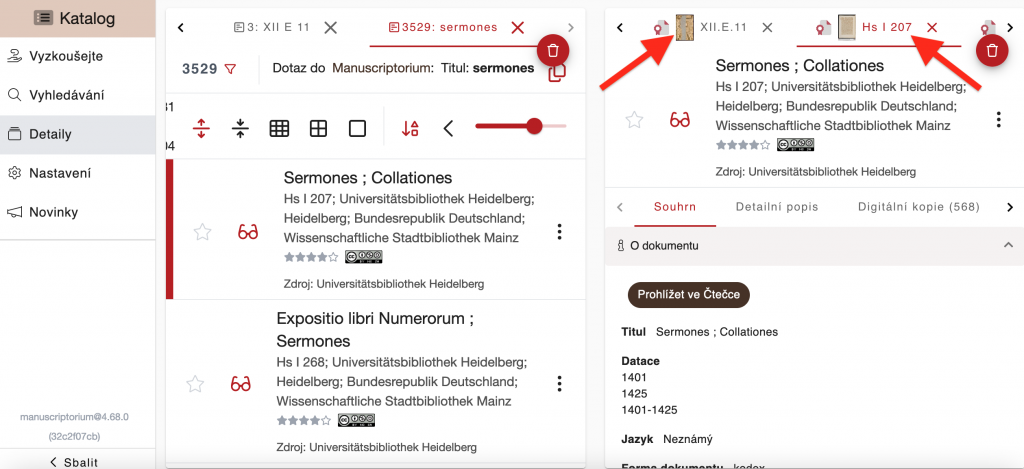Screen dimensions: 1024x469
Task: Click the collapse rows icon in toolbar
Action: pos(240,128)
